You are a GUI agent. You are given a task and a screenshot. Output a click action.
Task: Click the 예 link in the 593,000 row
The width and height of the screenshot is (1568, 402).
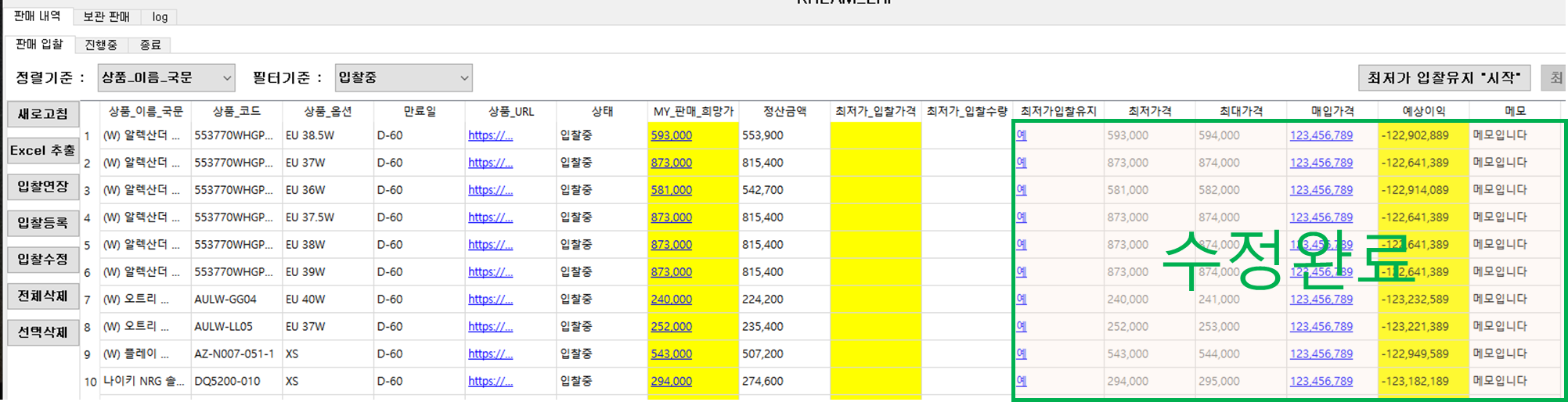[1022, 135]
